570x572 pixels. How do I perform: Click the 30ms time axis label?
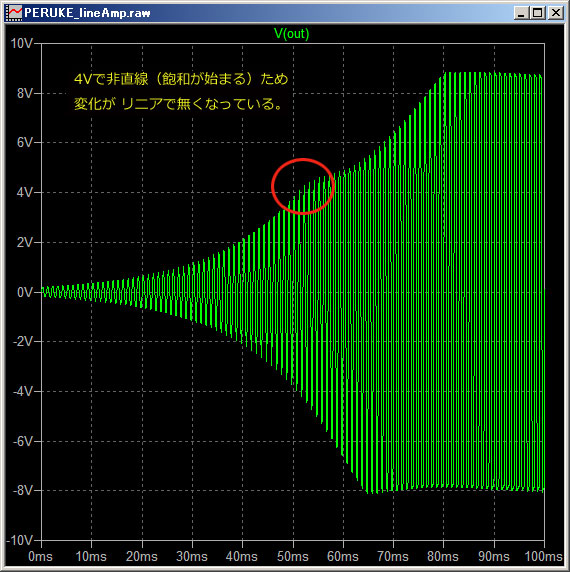[192, 557]
